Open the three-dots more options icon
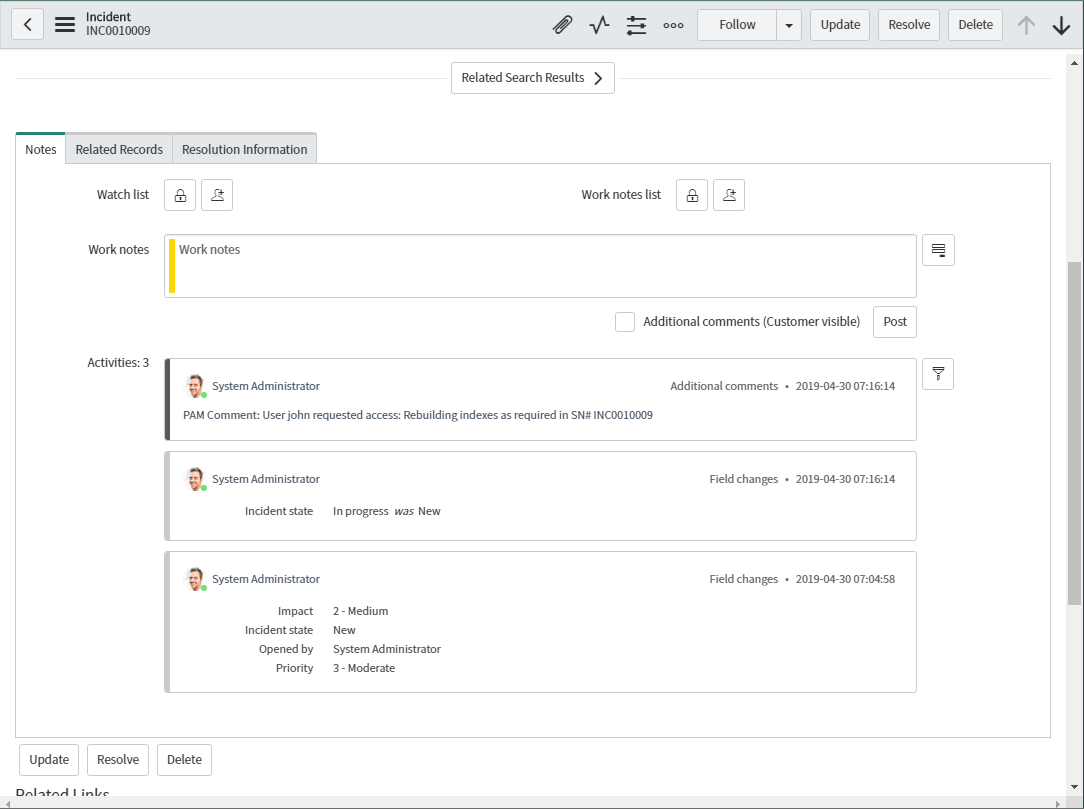 (673, 25)
